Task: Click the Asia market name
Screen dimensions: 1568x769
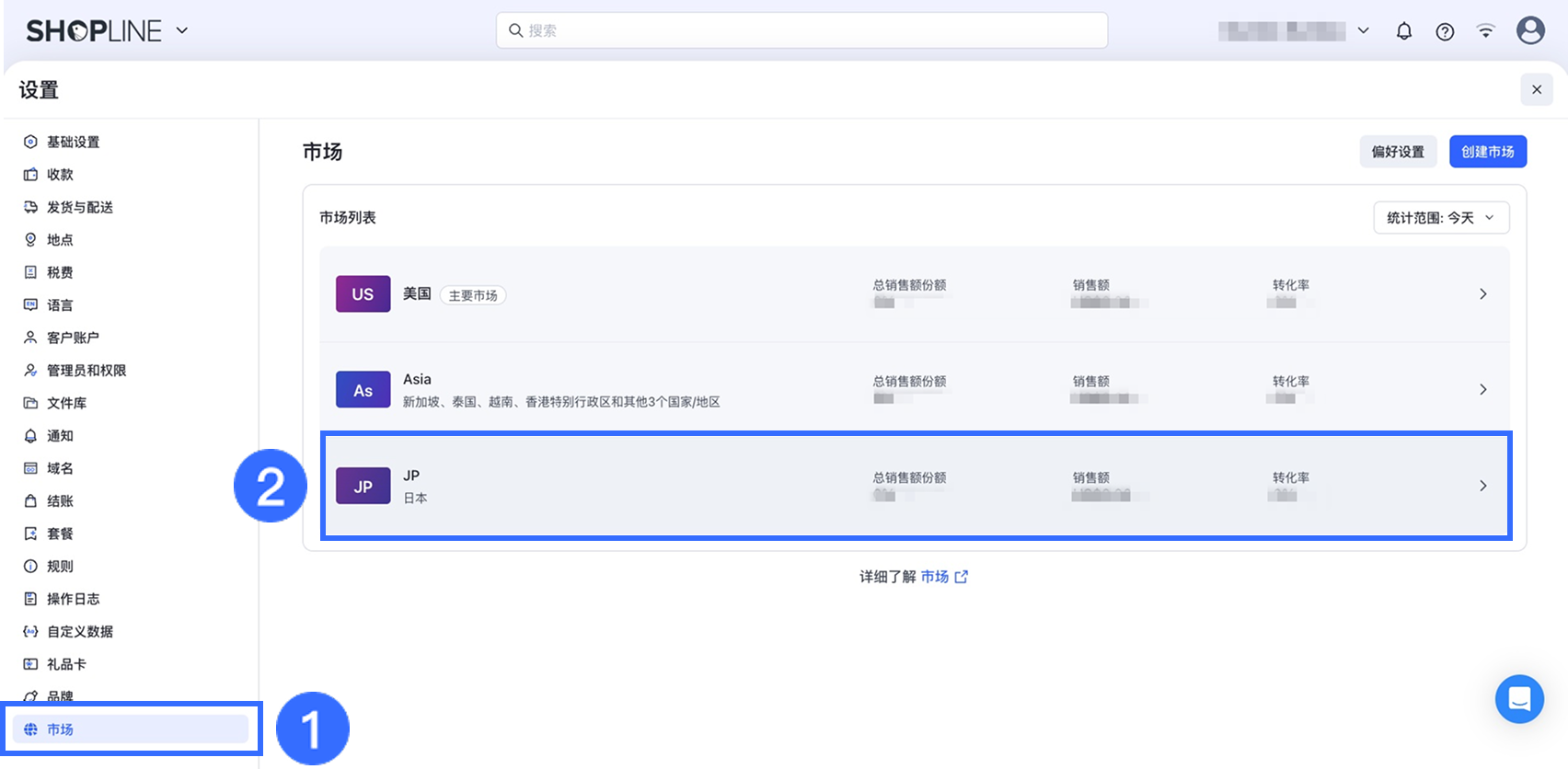Action: pos(417,379)
